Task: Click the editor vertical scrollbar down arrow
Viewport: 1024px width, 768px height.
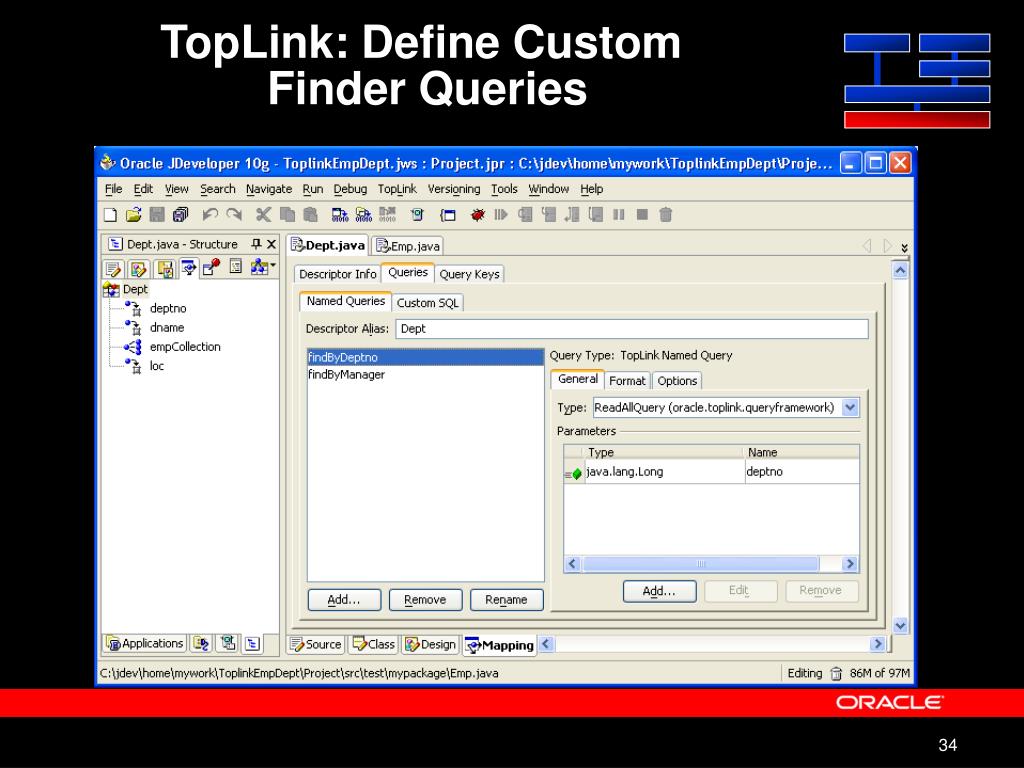Action: pyautogui.click(x=900, y=626)
